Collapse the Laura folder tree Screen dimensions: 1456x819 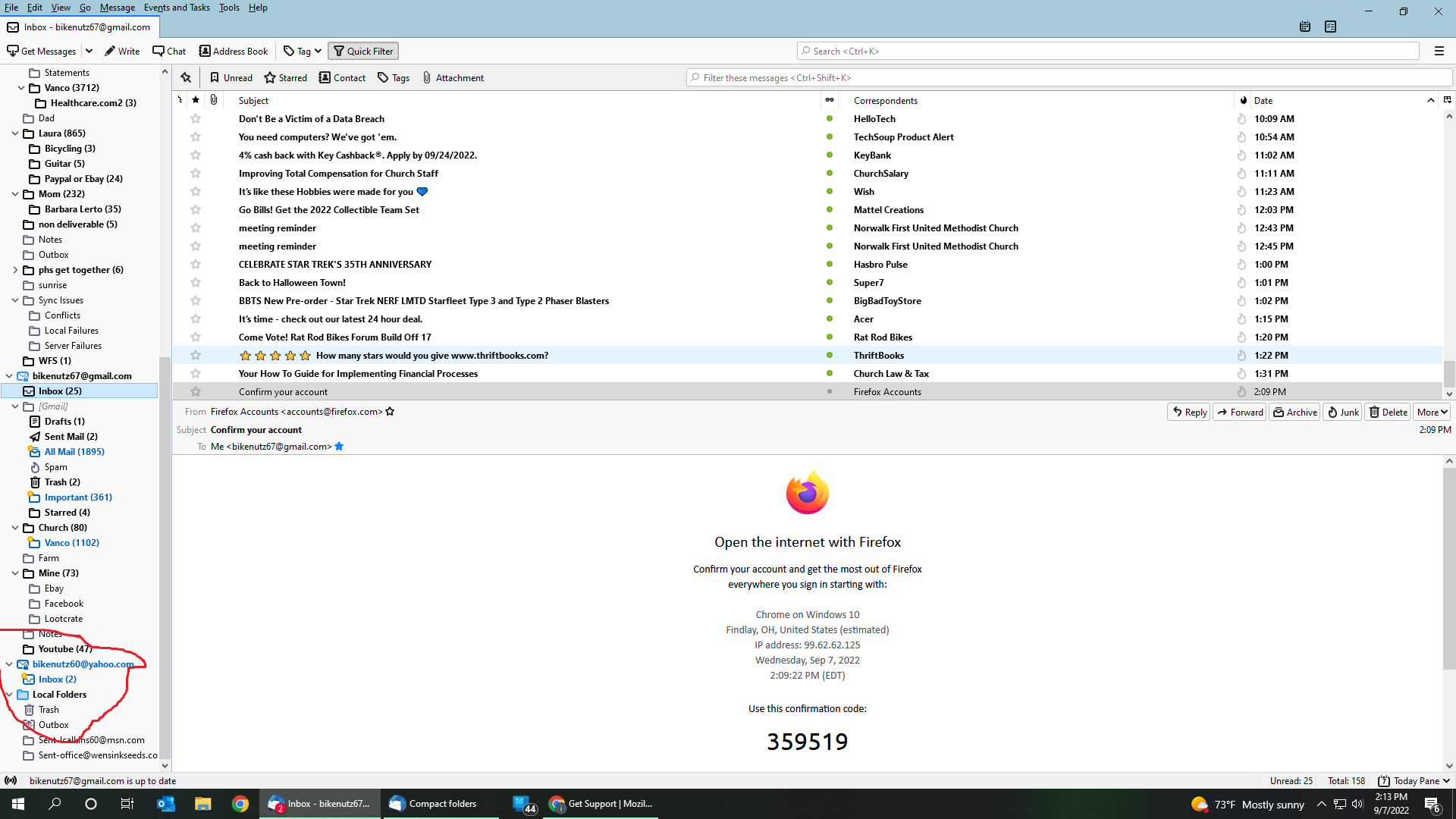coord(14,133)
